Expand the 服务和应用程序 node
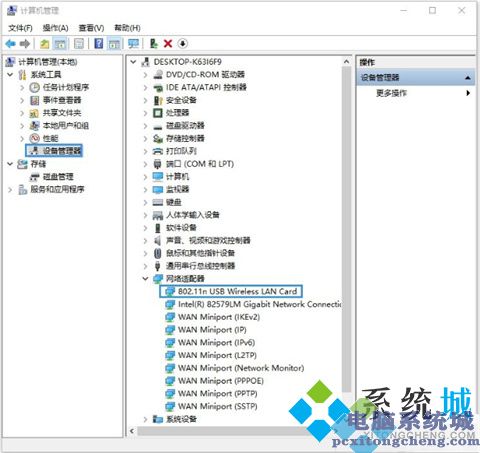Image resolution: width=480 pixels, height=453 pixels. [10, 189]
